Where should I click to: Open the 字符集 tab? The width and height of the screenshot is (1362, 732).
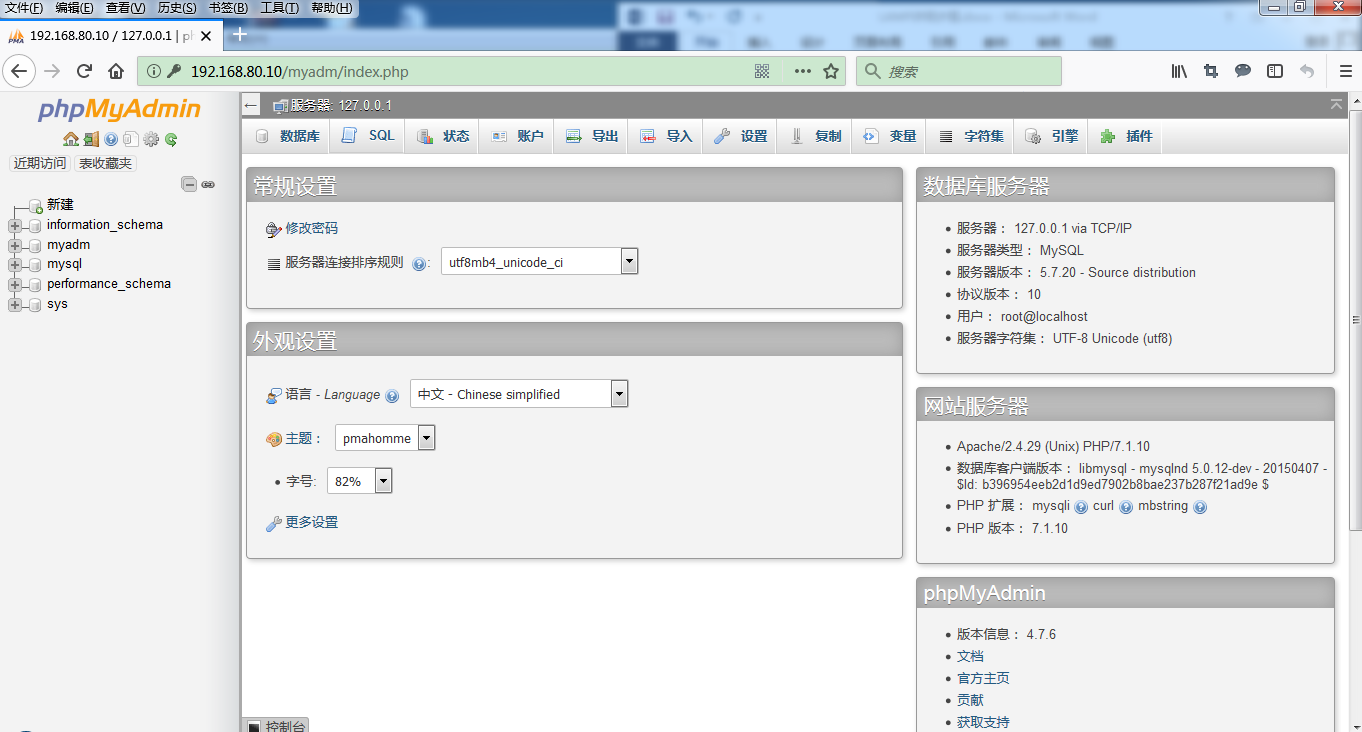(971, 136)
